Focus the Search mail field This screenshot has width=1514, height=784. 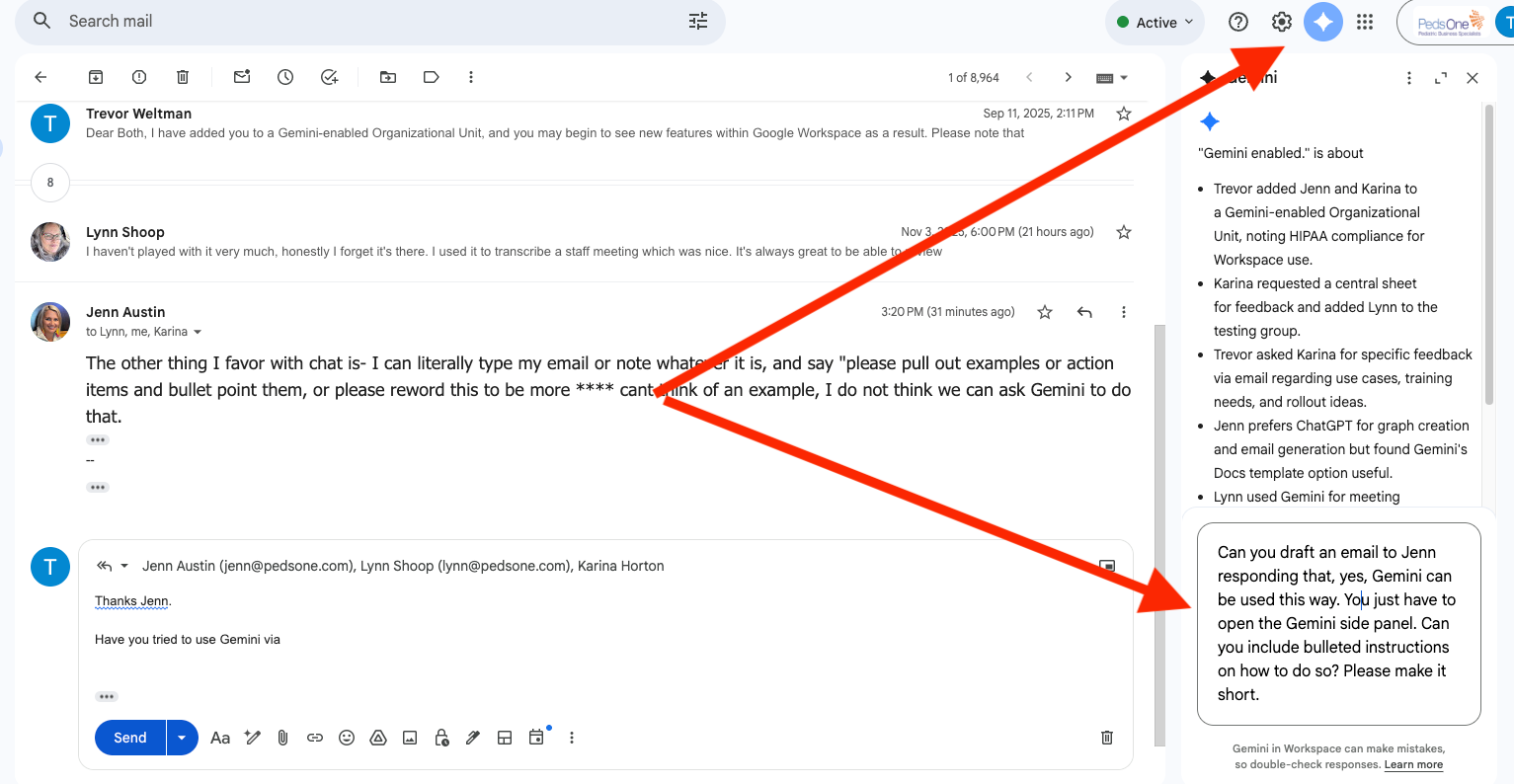[370, 21]
